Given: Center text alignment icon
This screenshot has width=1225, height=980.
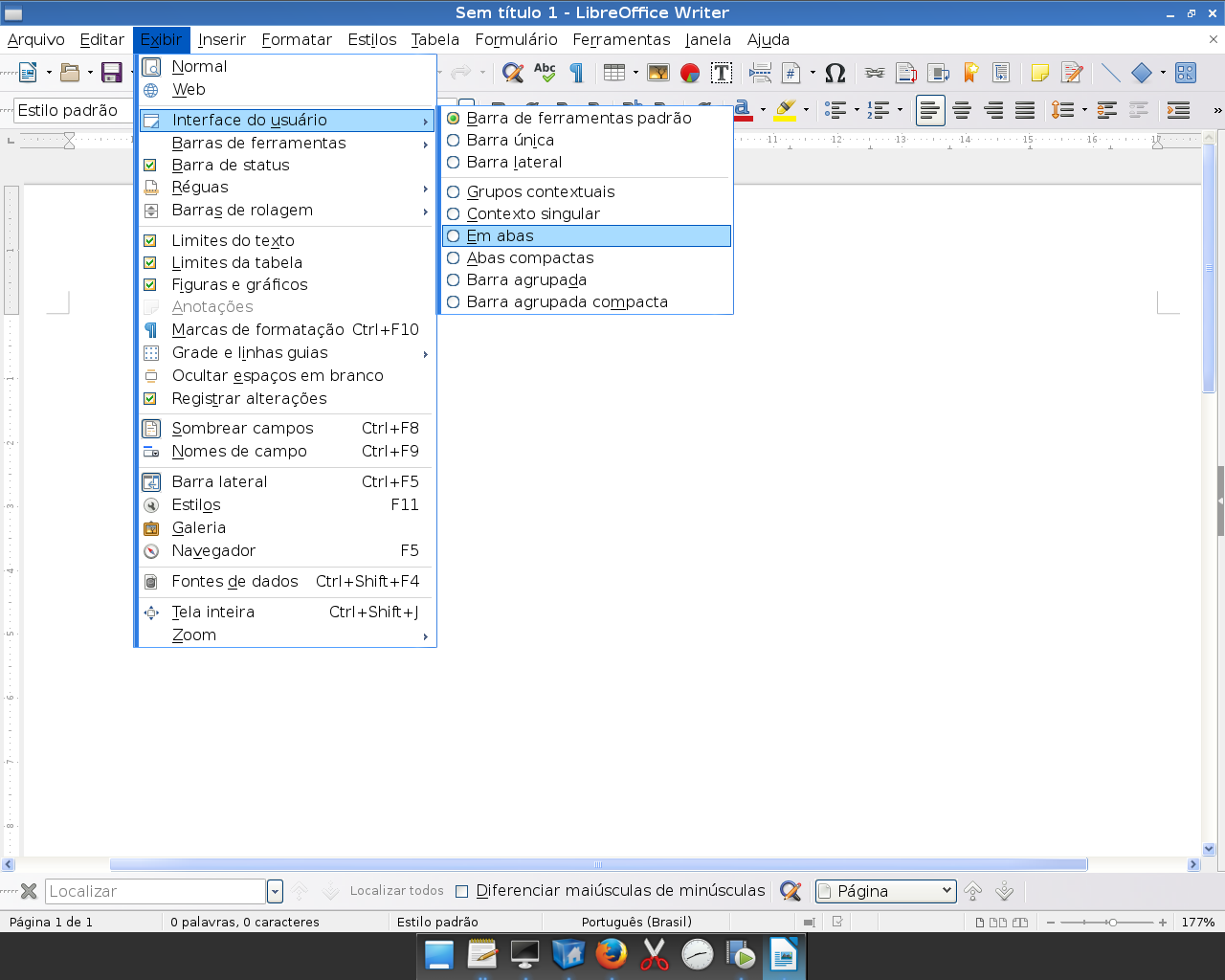Looking at the screenshot, I should [x=962, y=110].
